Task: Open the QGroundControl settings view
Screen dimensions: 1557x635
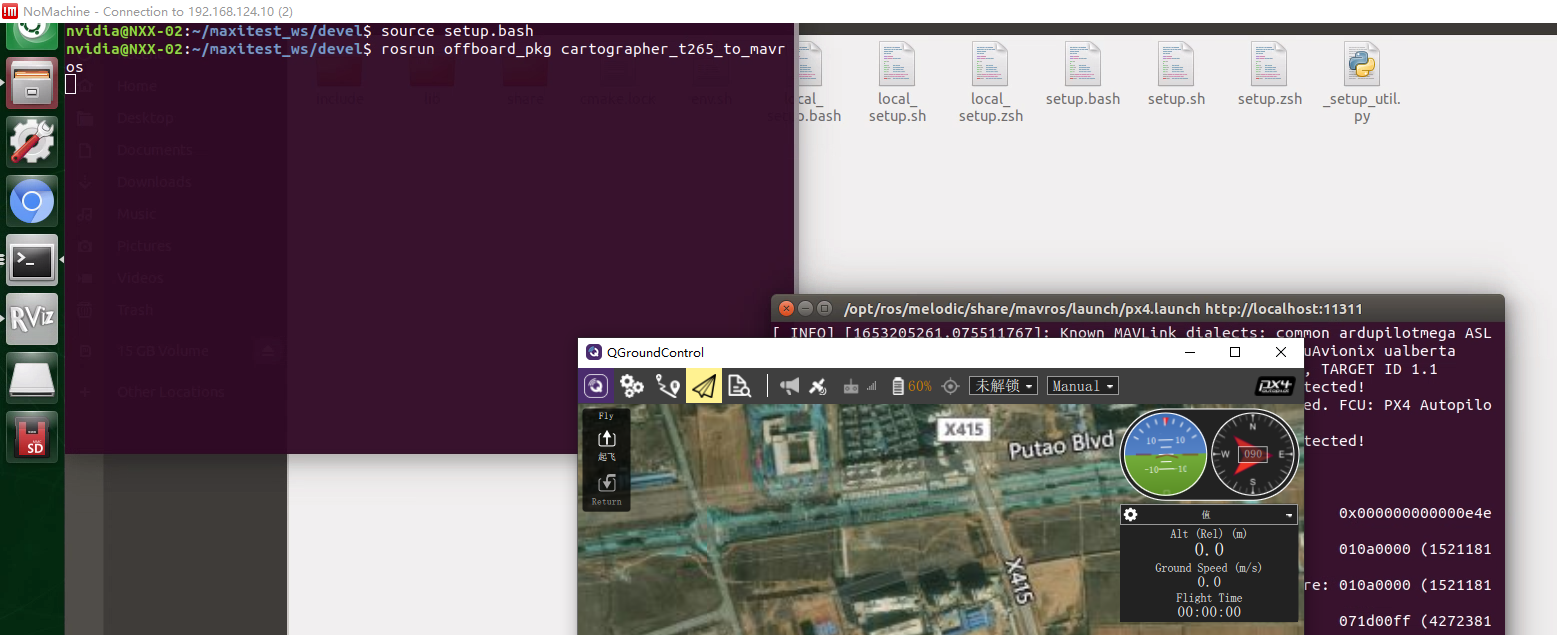Action: click(631, 385)
